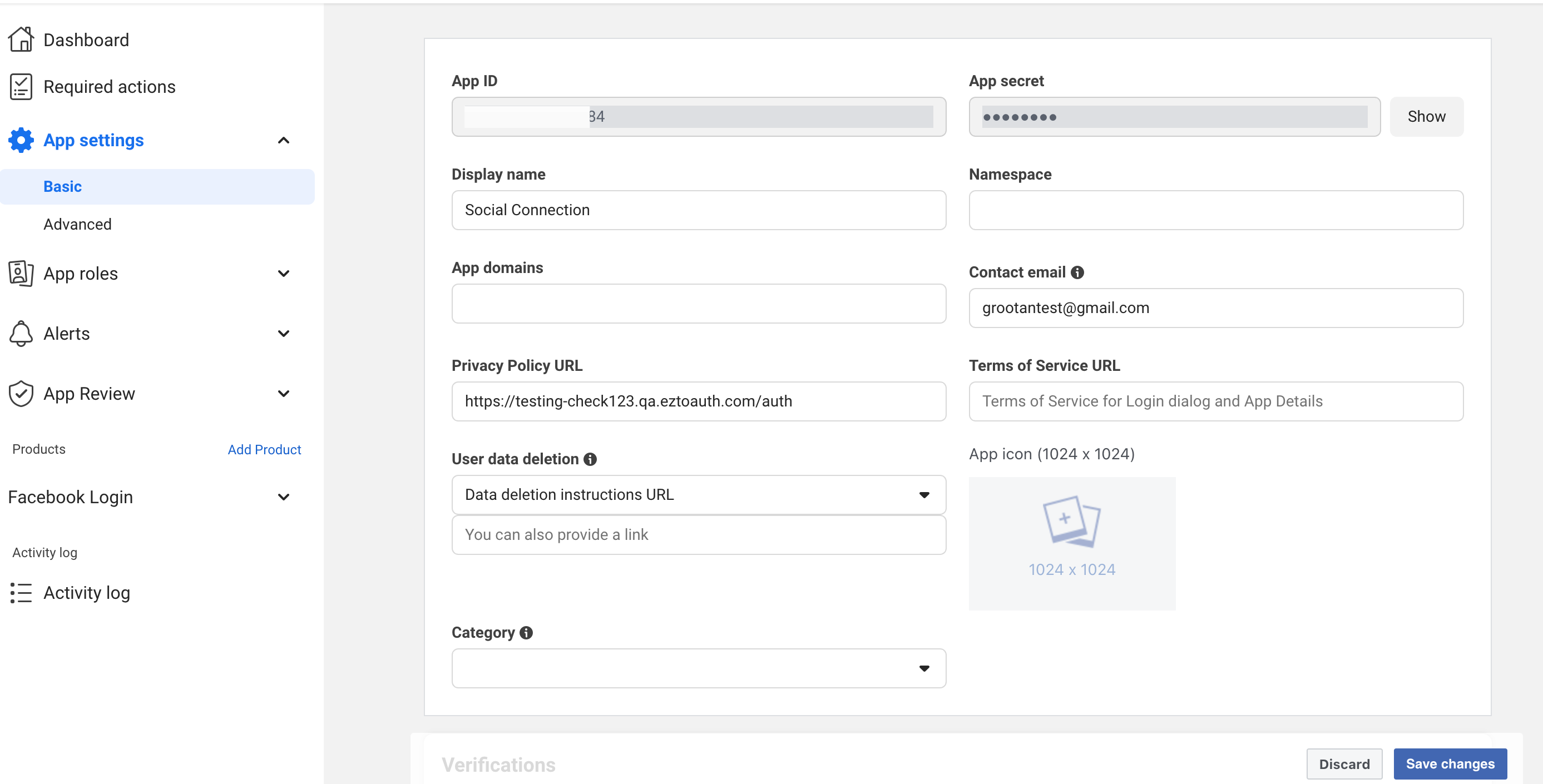This screenshot has width=1543, height=784.
Task: Click the data deletion link input
Action: [x=699, y=535]
